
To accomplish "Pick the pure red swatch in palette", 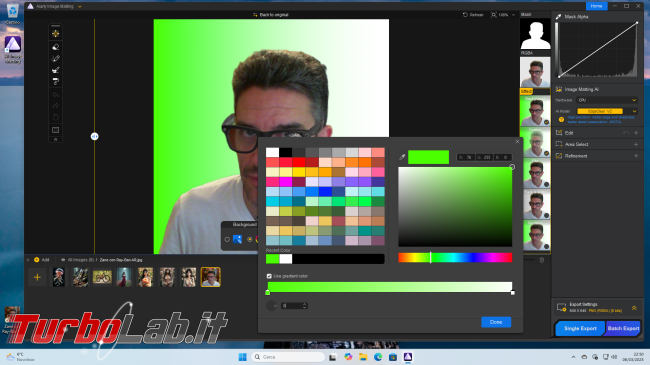I will [x=298, y=162].
